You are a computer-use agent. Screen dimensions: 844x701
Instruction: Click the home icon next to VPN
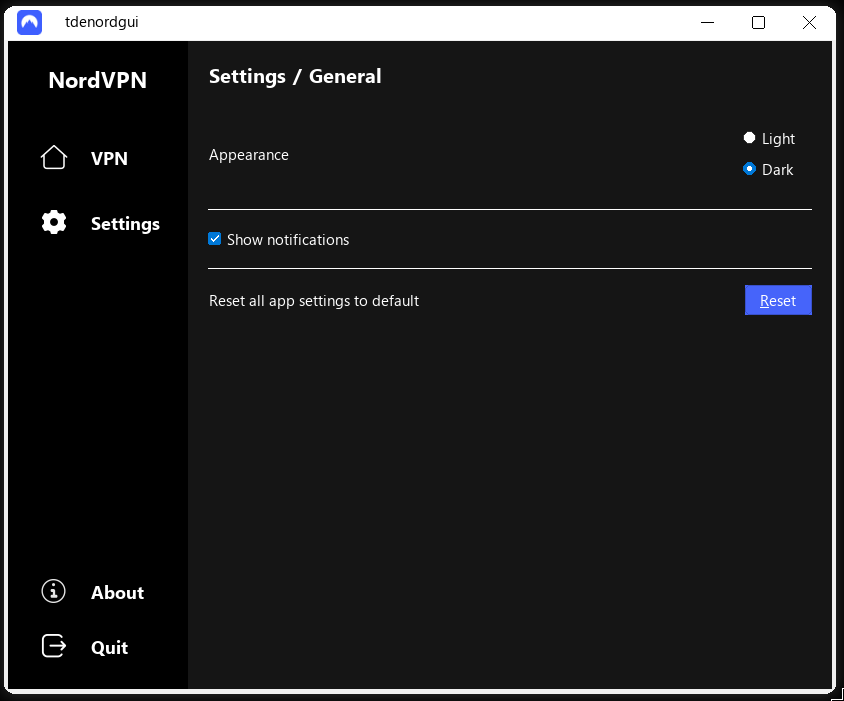[54, 158]
